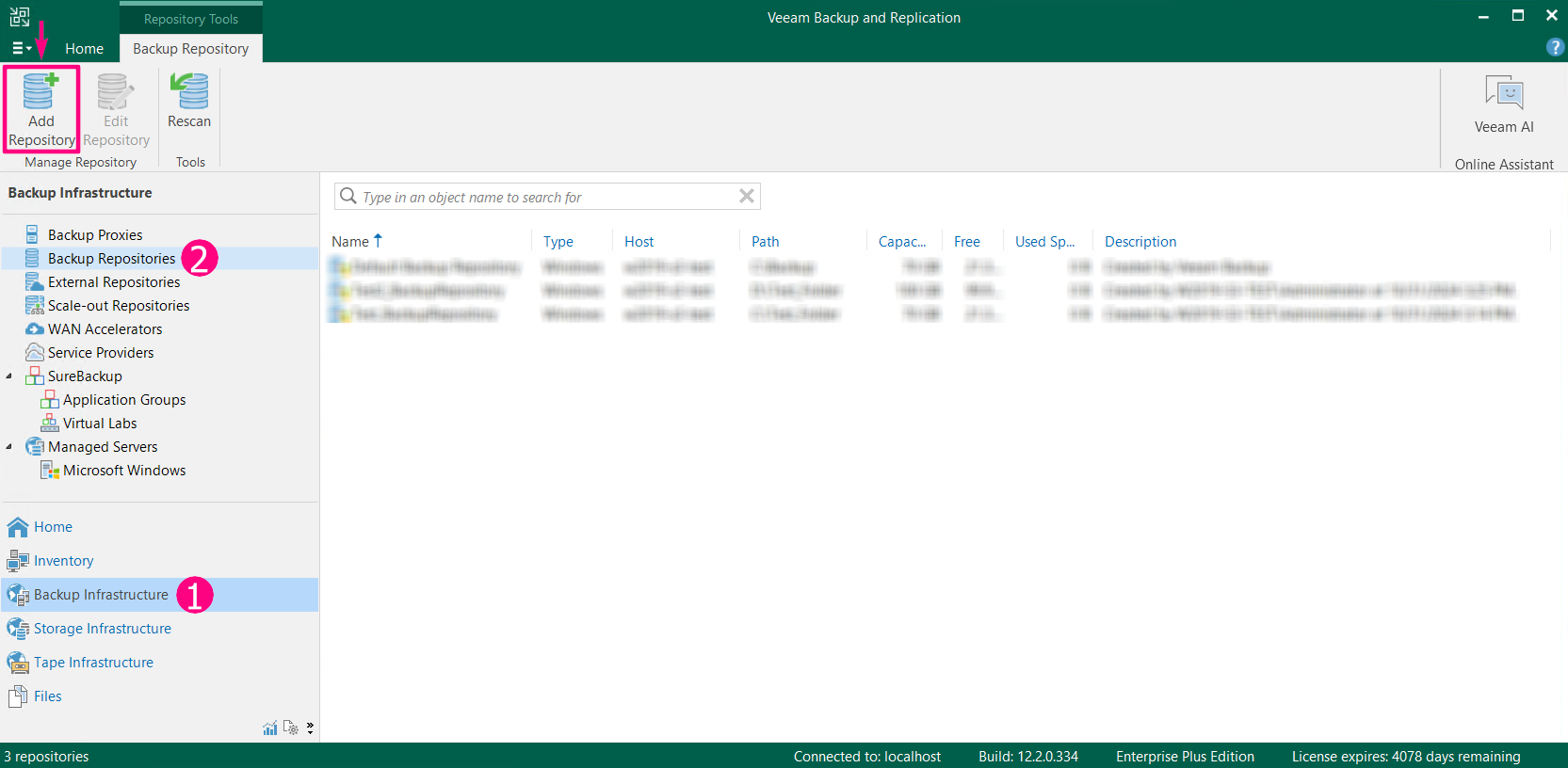Open the Veeam AI online assistant
Image resolution: width=1568 pixels, height=768 pixels.
click(x=1504, y=104)
